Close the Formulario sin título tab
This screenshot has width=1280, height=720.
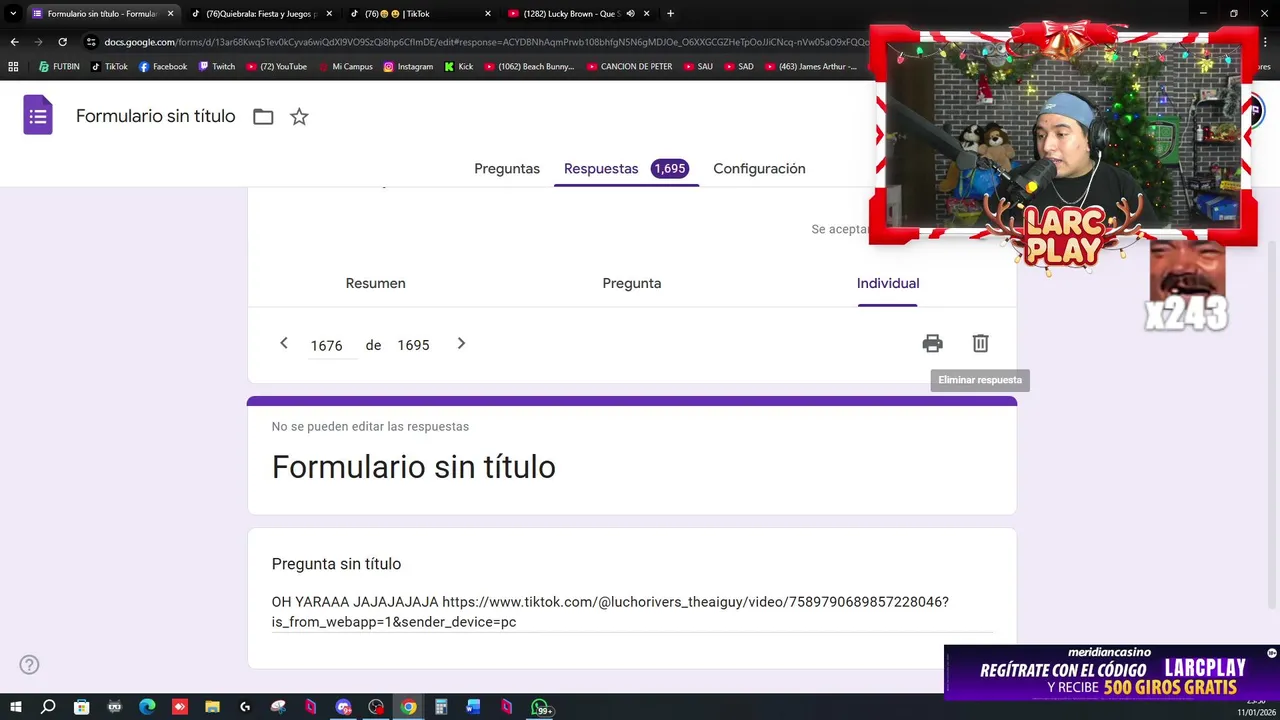(170, 14)
